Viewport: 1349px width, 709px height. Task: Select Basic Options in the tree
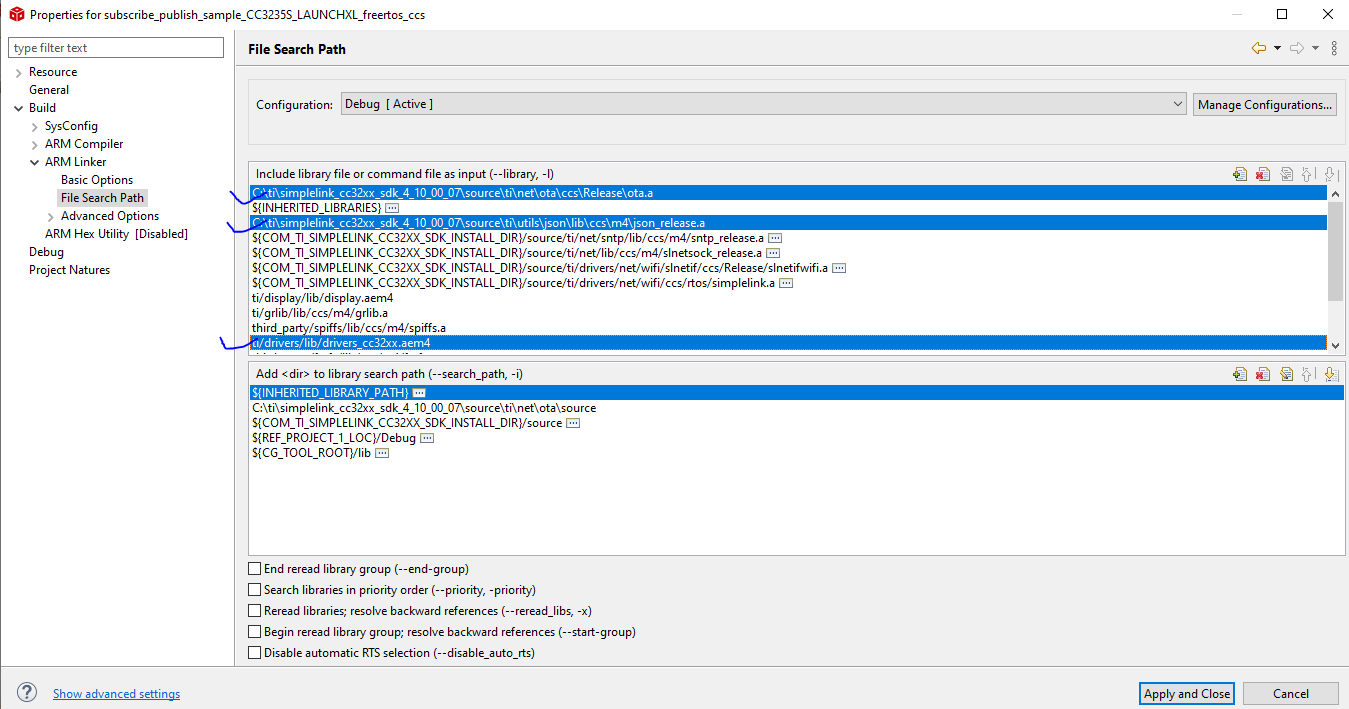tap(97, 180)
